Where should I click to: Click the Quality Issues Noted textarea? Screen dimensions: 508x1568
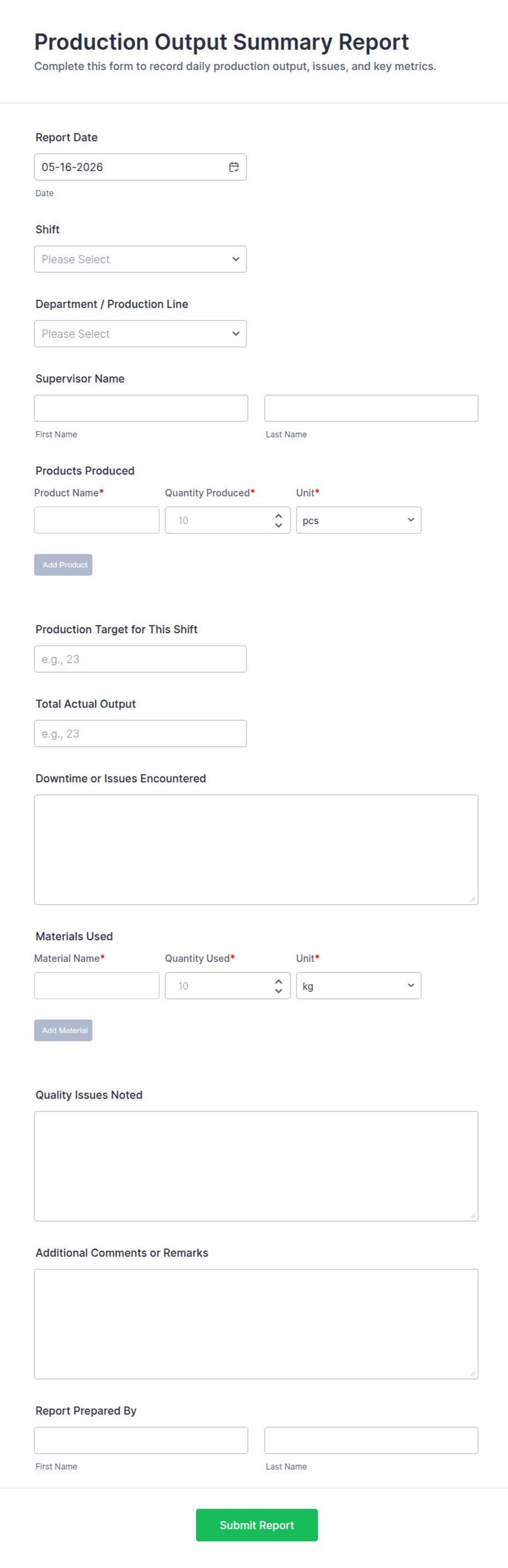click(256, 1166)
